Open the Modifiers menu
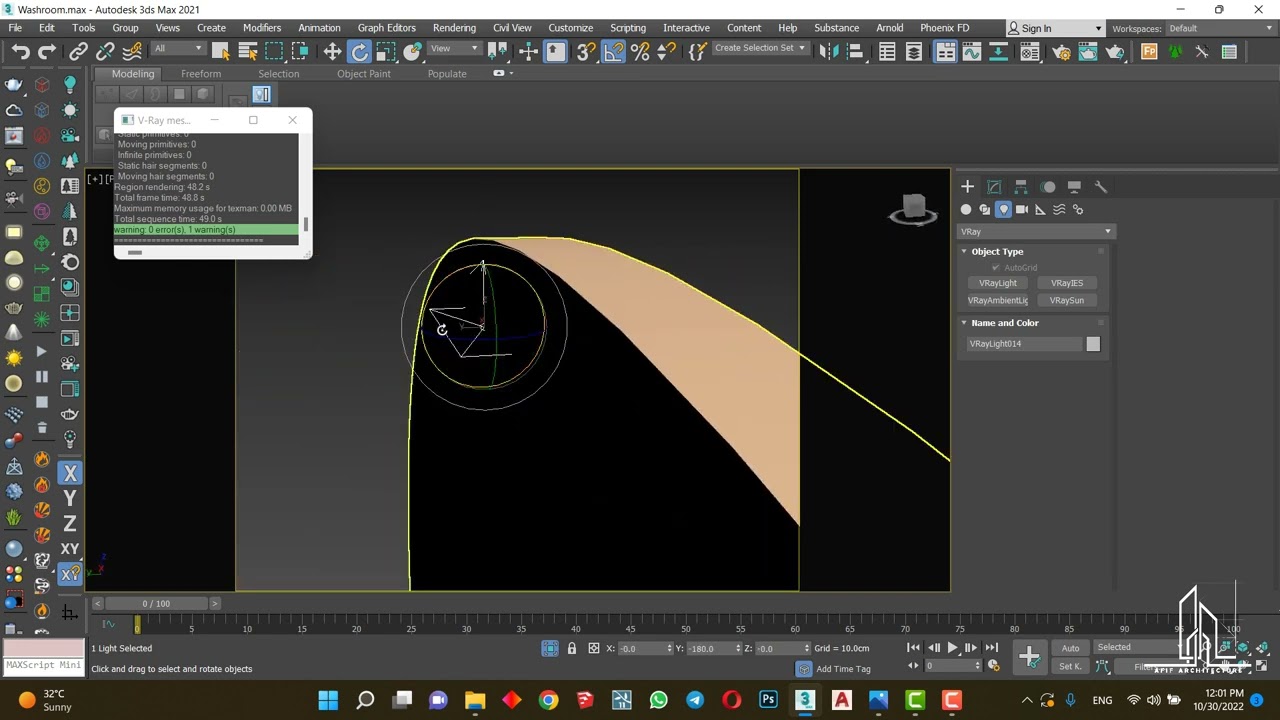Image resolution: width=1280 pixels, height=720 pixels. (262, 28)
